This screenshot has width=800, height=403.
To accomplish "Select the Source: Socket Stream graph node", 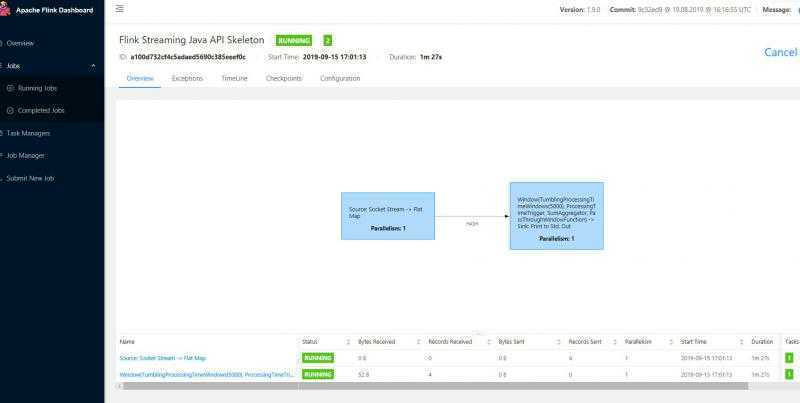I will pyautogui.click(x=388, y=215).
